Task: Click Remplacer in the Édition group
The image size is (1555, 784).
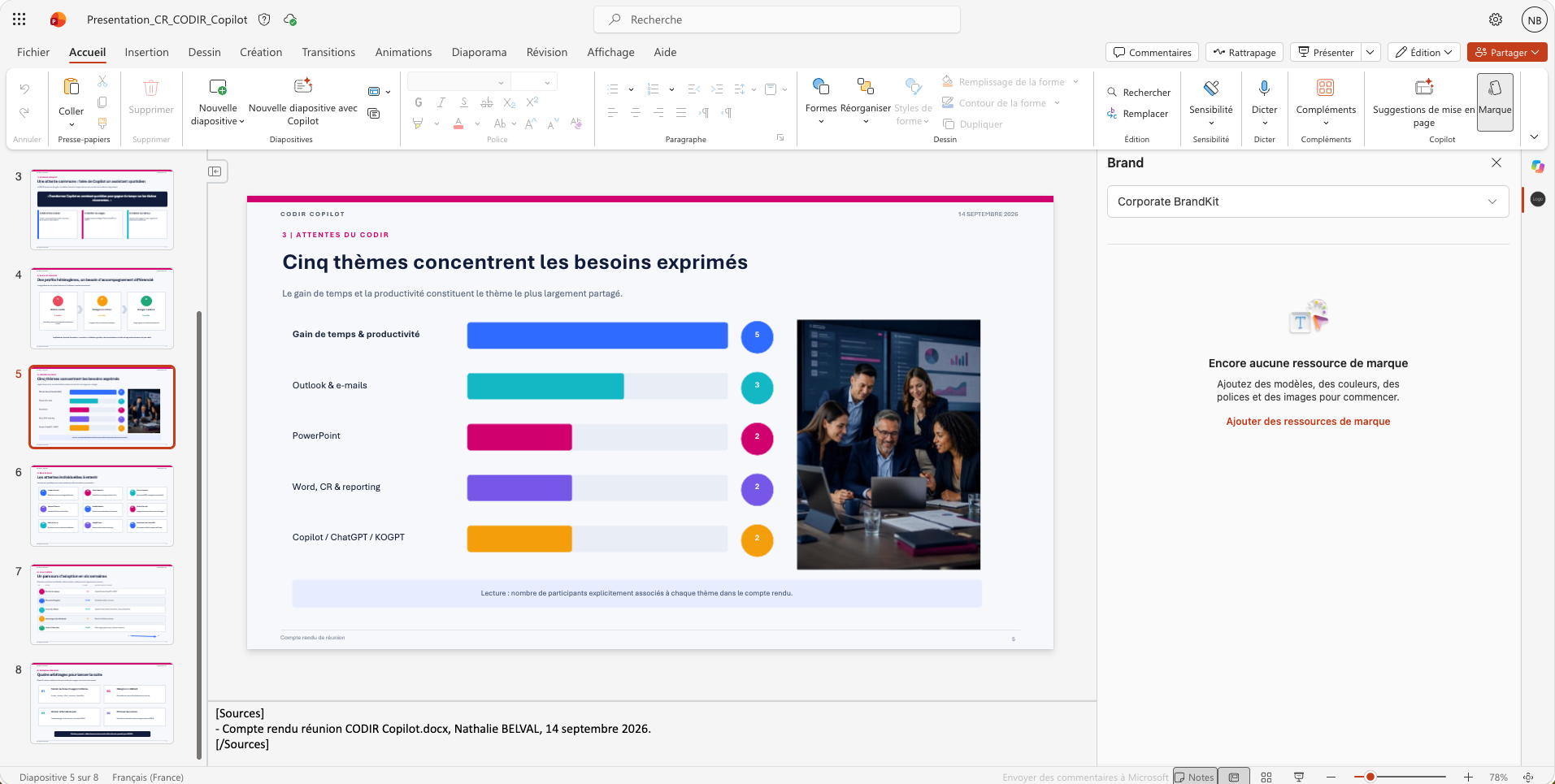Action: click(1137, 114)
